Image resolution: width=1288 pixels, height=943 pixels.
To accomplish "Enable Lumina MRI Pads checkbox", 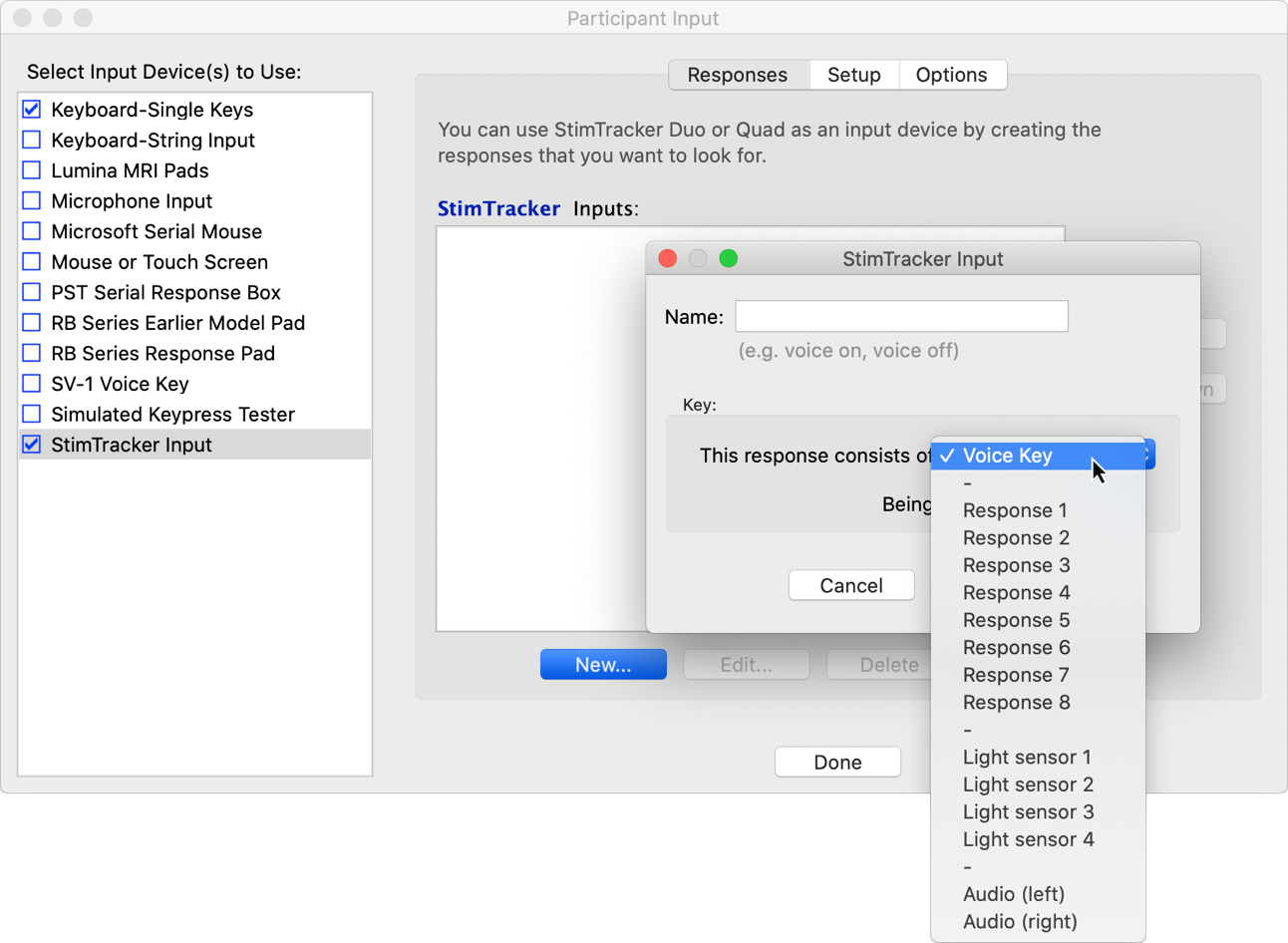I will (32, 170).
